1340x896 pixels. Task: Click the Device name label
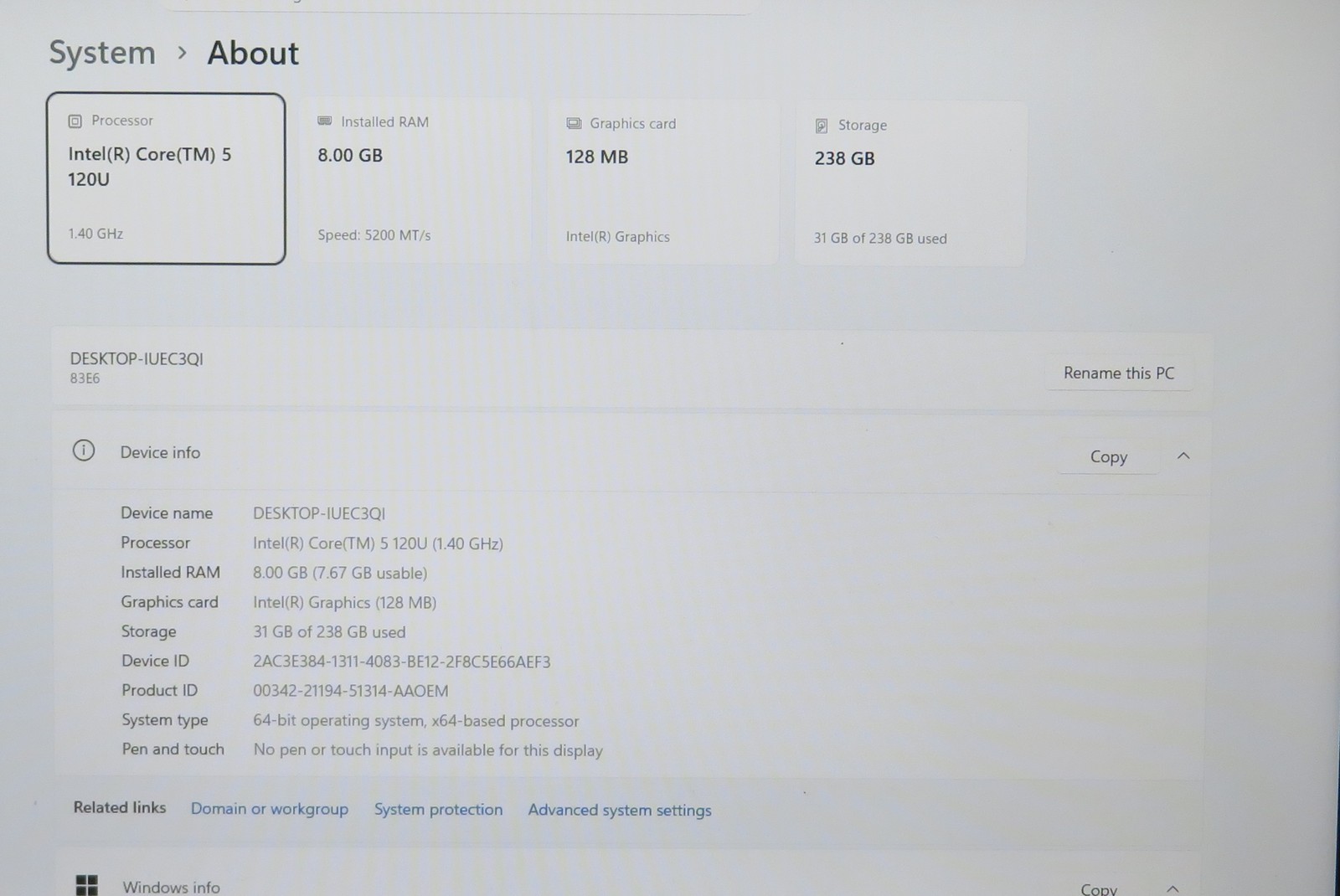(167, 513)
